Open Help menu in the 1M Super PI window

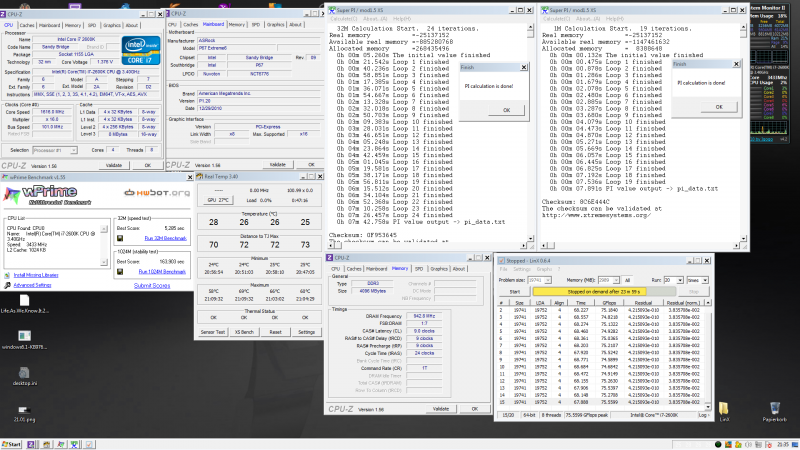[x=614, y=19]
